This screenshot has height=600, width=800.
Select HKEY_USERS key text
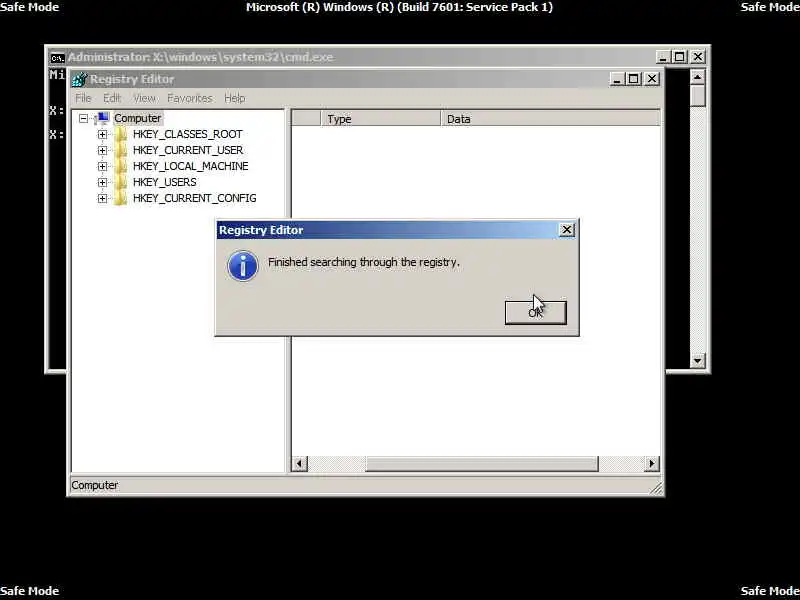click(x=164, y=182)
